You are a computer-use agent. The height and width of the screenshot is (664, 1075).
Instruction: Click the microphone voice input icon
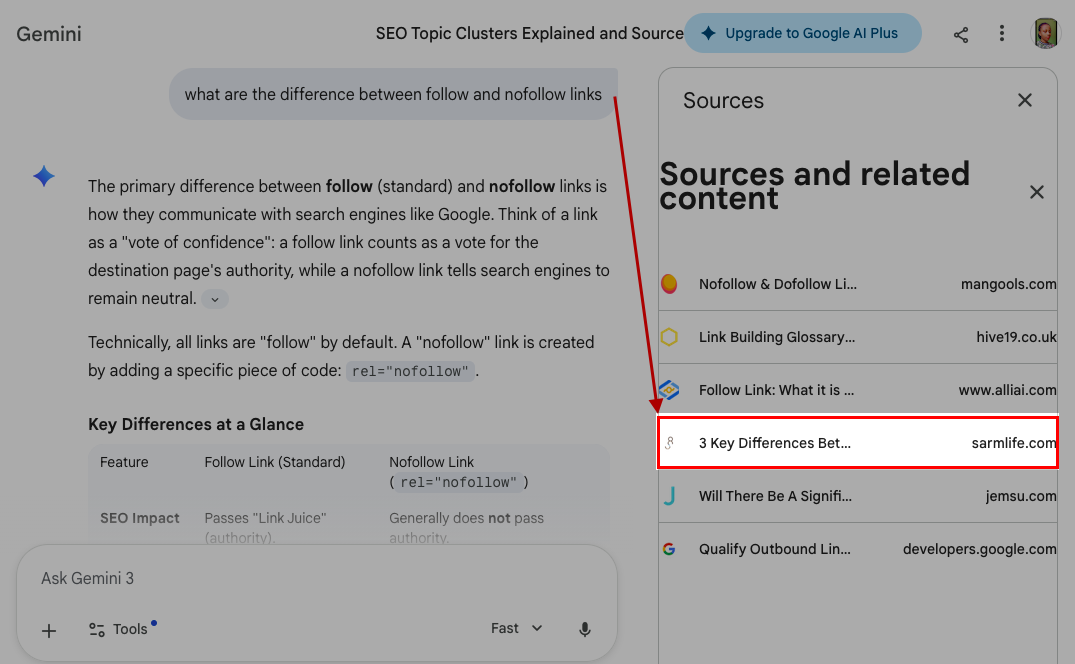(585, 629)
